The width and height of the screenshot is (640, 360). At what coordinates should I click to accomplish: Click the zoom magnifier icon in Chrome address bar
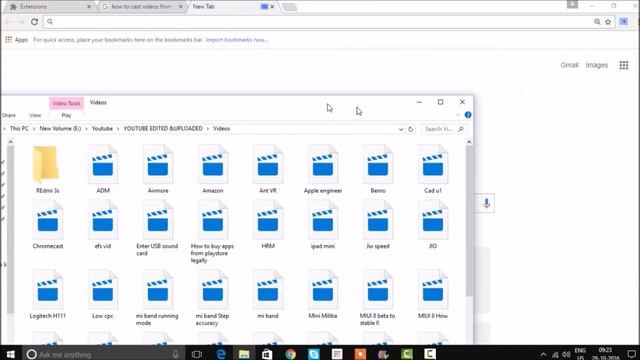point(597,22)
